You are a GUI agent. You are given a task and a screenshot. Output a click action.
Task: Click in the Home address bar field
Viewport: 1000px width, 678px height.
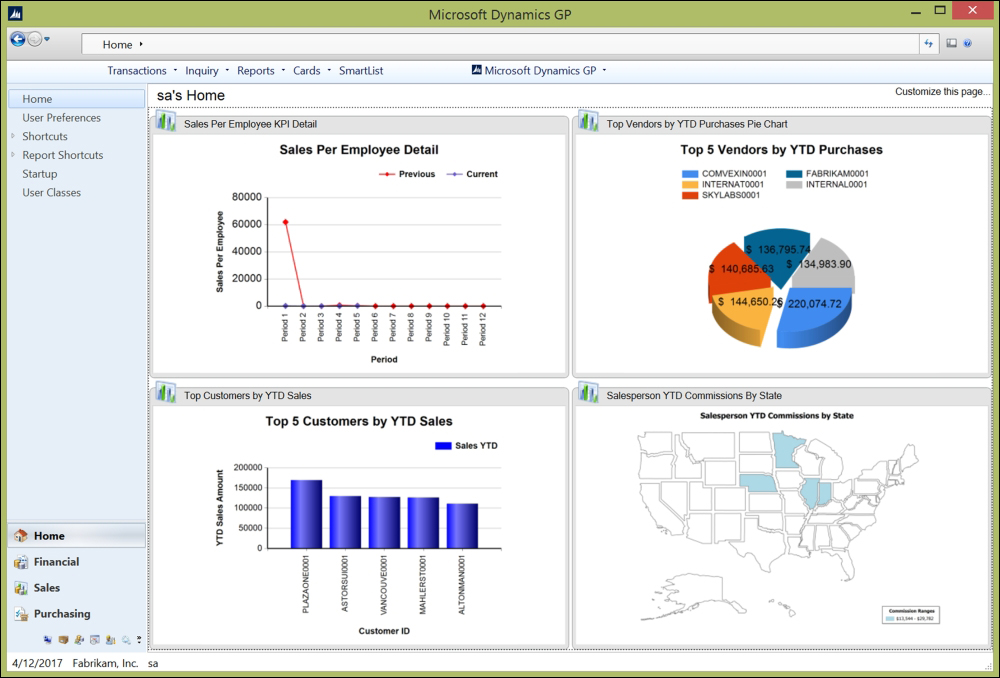500,44
